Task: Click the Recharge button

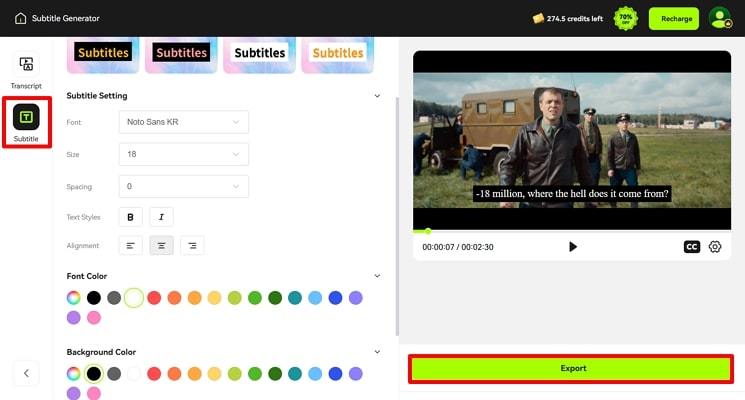Action: pyautogui.click(x=674, y=19)
